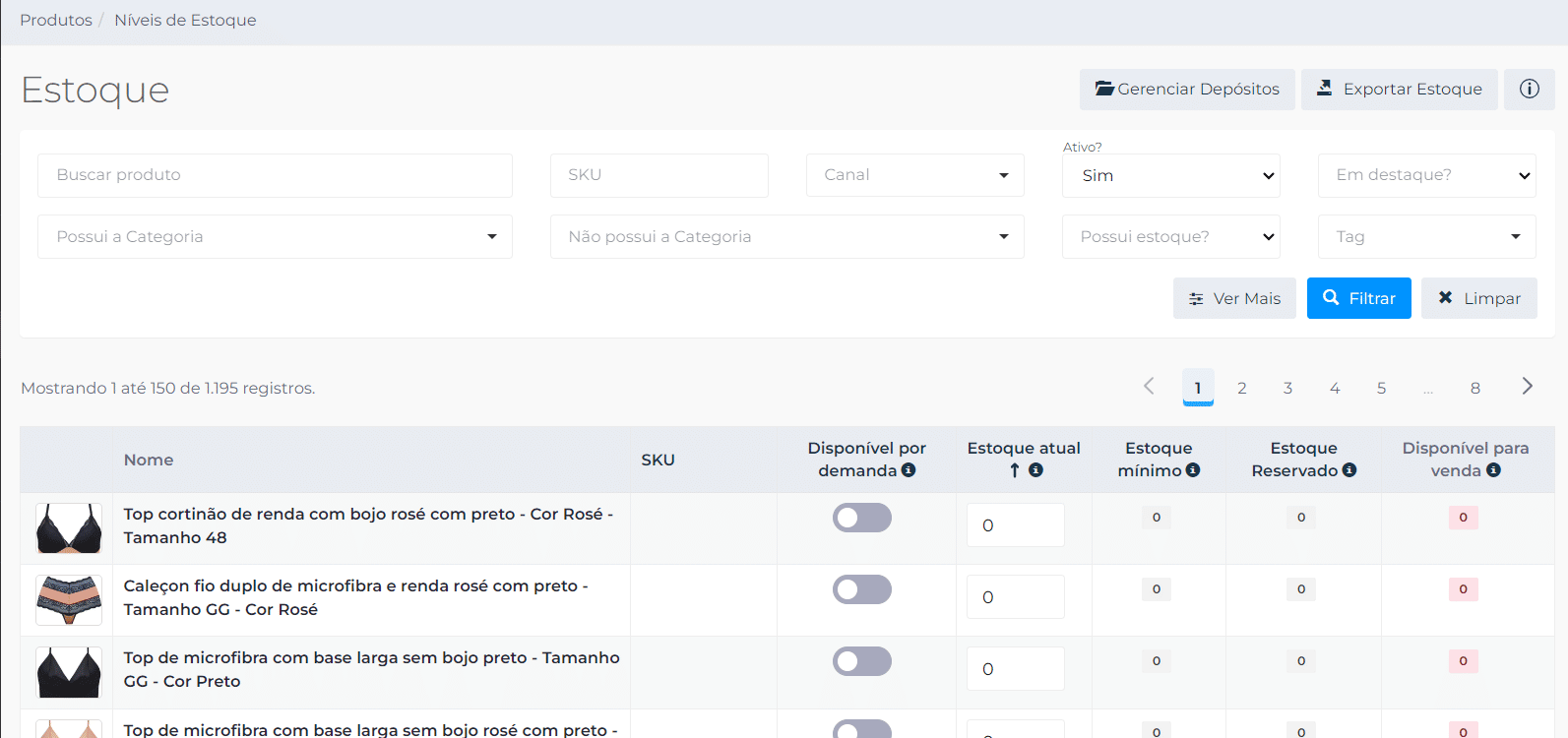This screenshot has width=1568, height=738.
Task: Click the info circle icon beside Exportar Estoque
Action: click(1529, 89)
